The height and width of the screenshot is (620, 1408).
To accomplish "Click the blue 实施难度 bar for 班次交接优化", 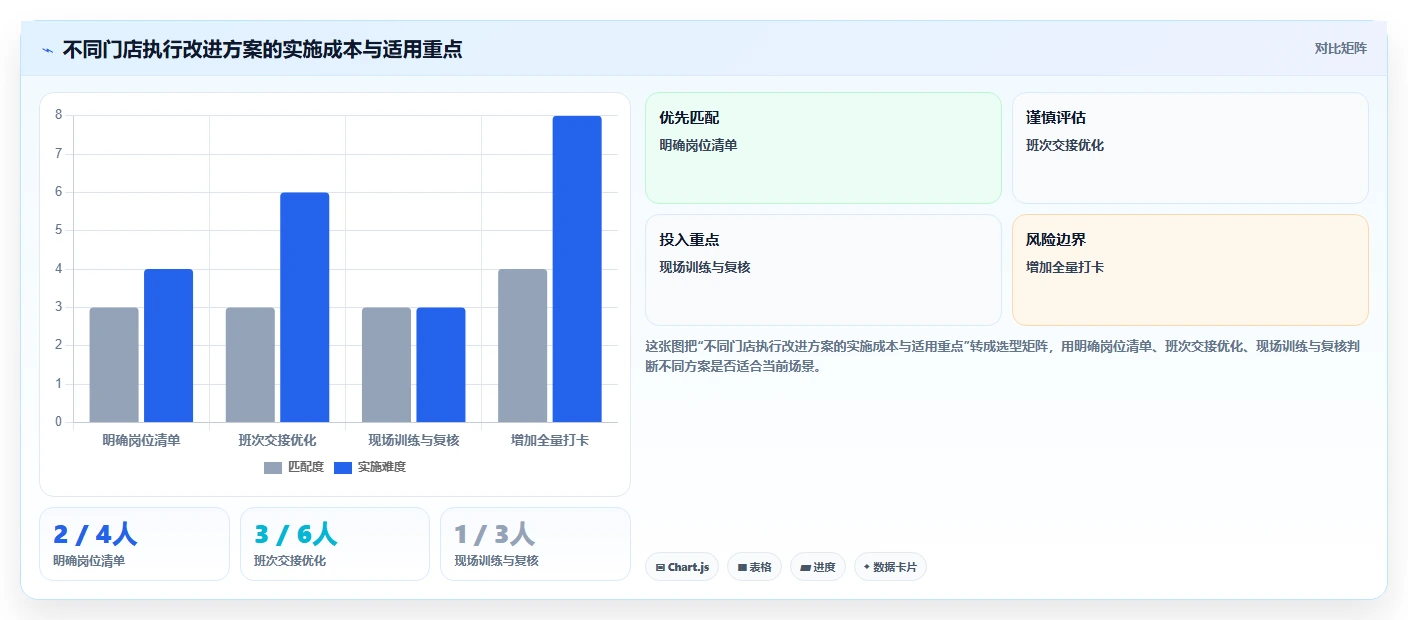I will click(305, 307).
